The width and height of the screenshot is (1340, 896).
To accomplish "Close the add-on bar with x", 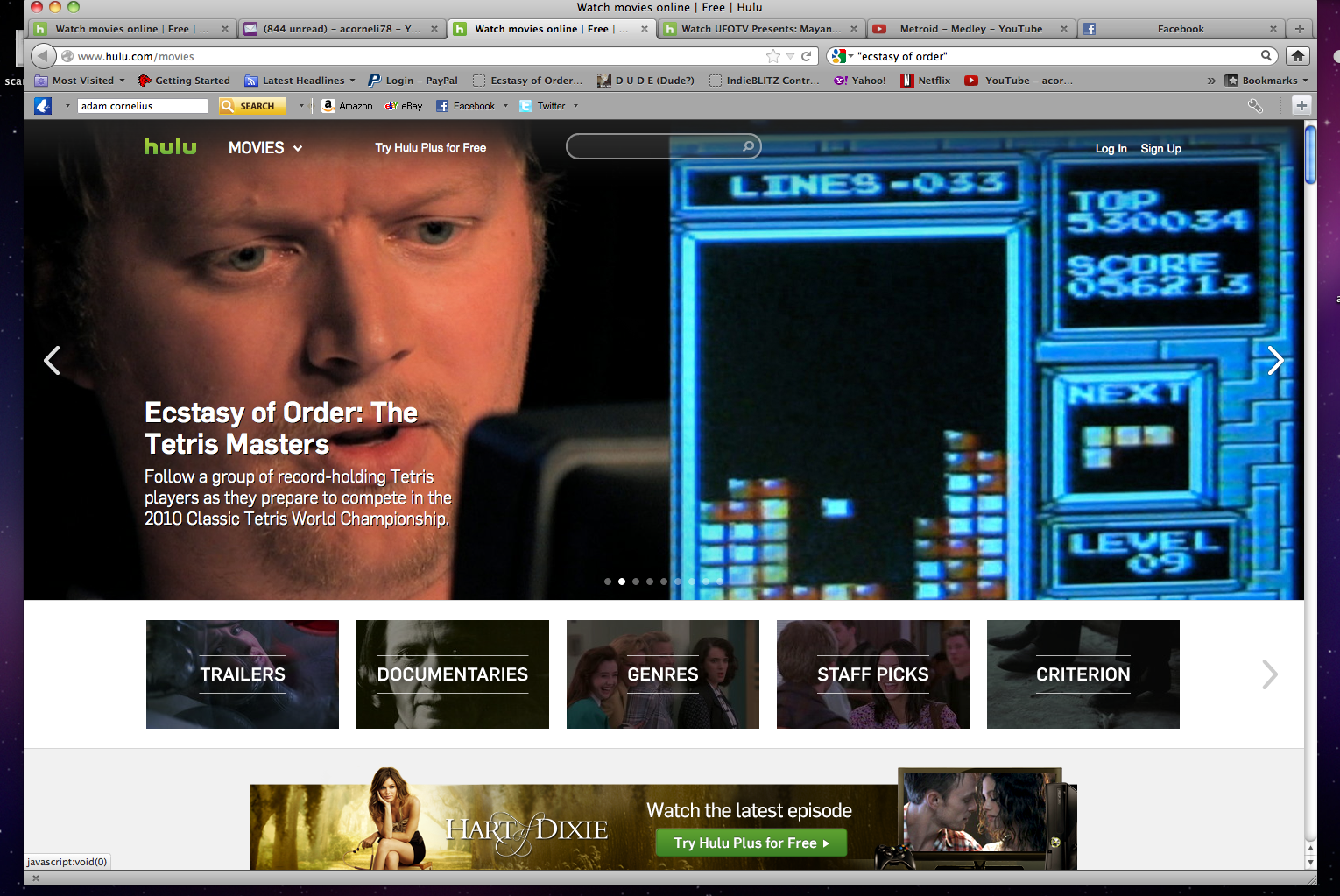I will [36, 878].
